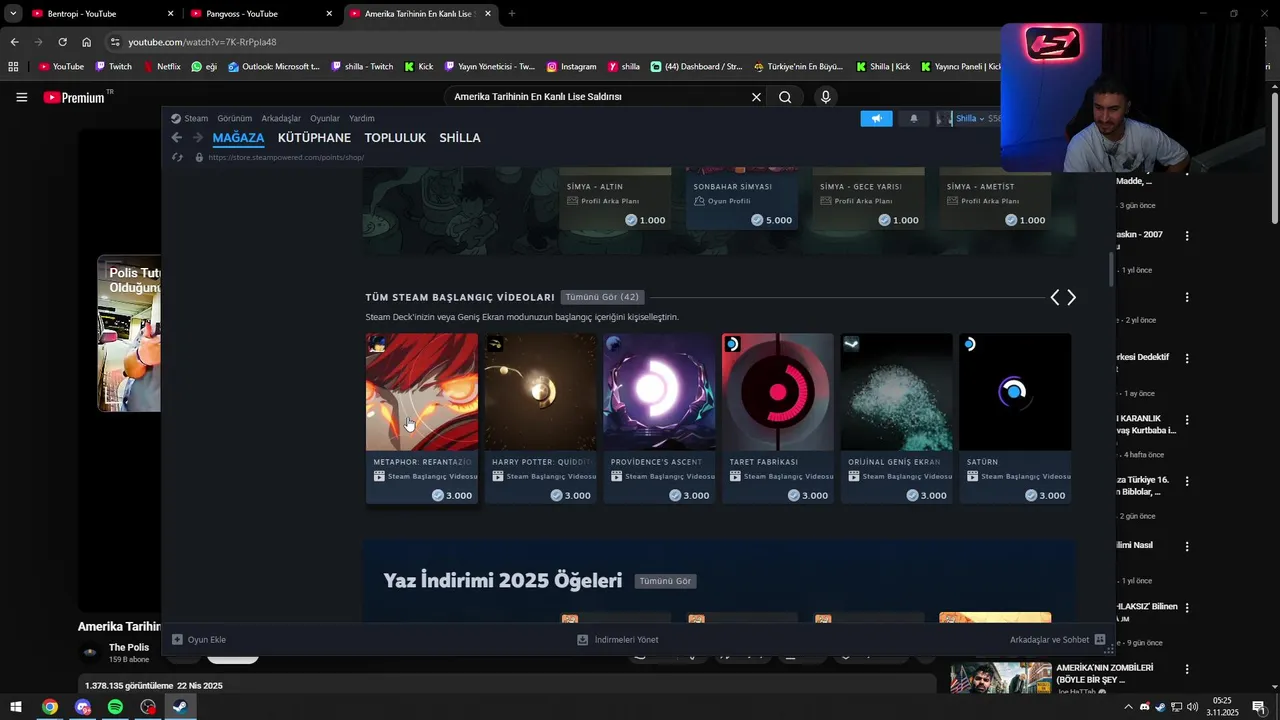Viewport: 1280px width, 720px height.
Task: Open the SHİLLA profile tab
Action: (460, 138)
